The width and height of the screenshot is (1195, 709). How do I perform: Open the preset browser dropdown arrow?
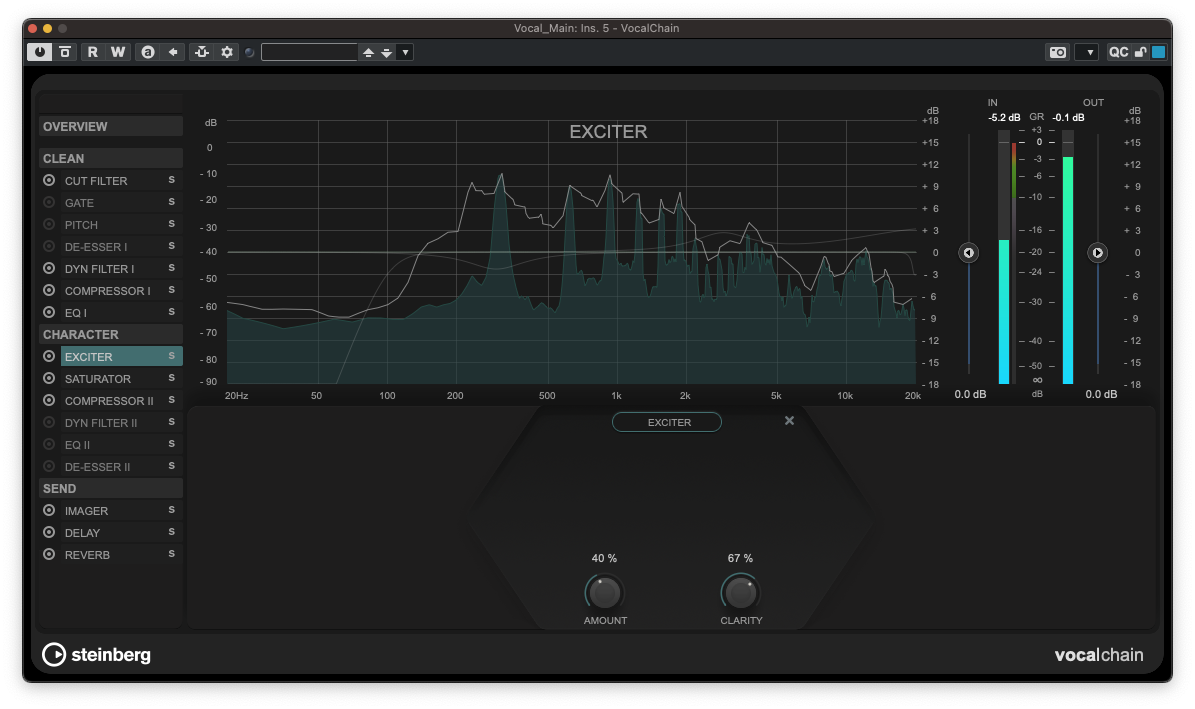point(405,52)
